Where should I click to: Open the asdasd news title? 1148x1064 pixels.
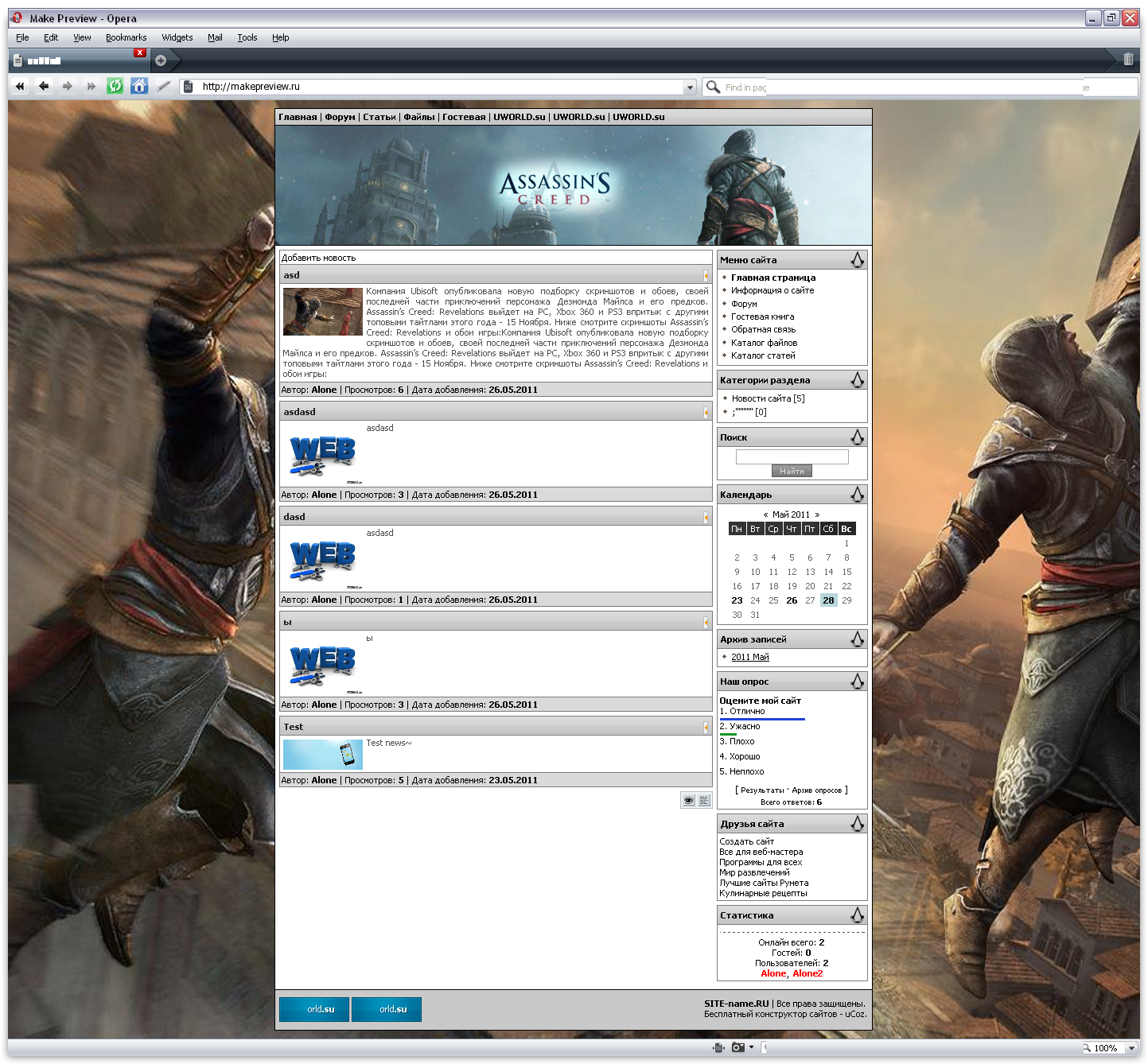click(299, 412)
